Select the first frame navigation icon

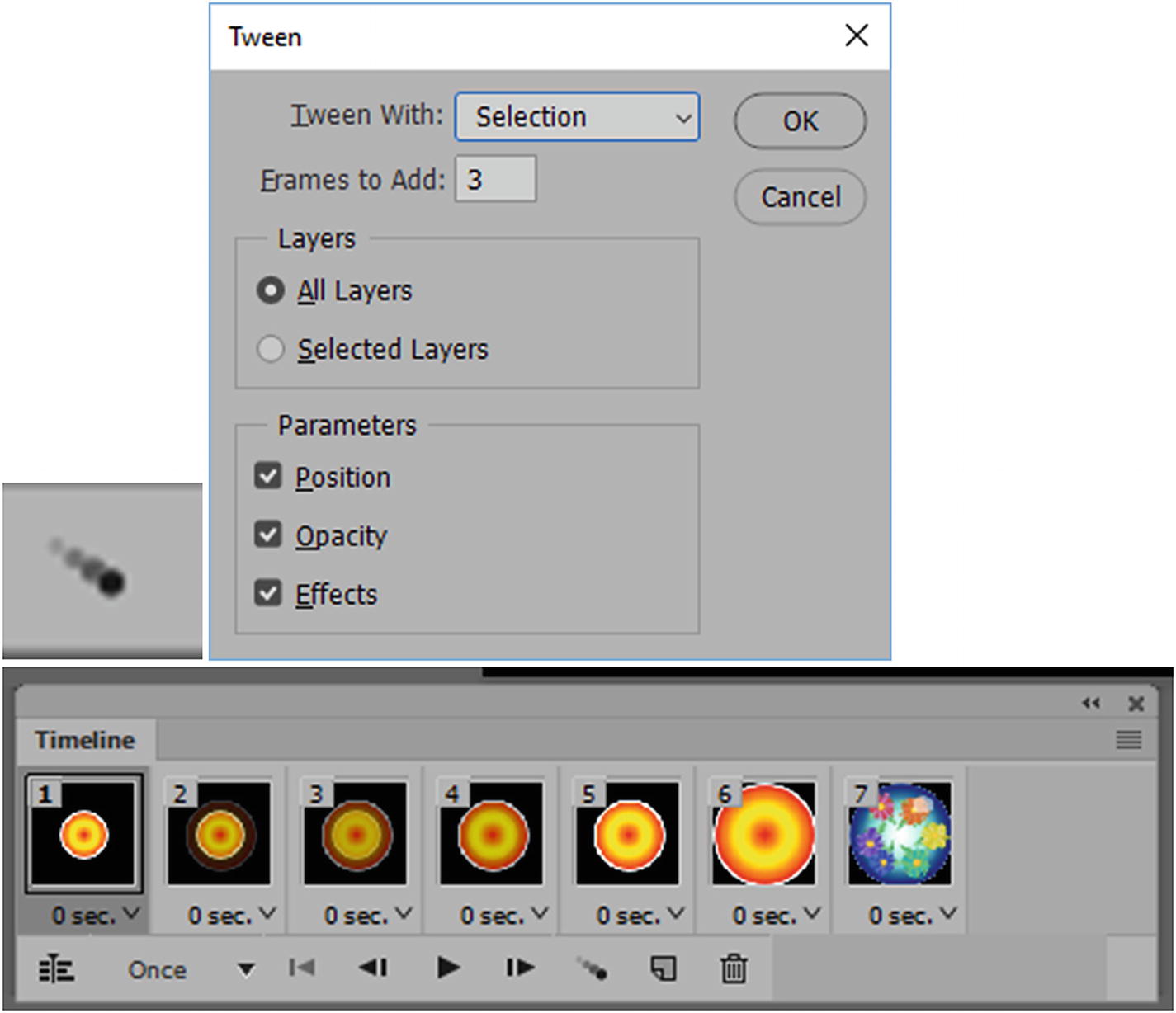pos(302,968)
